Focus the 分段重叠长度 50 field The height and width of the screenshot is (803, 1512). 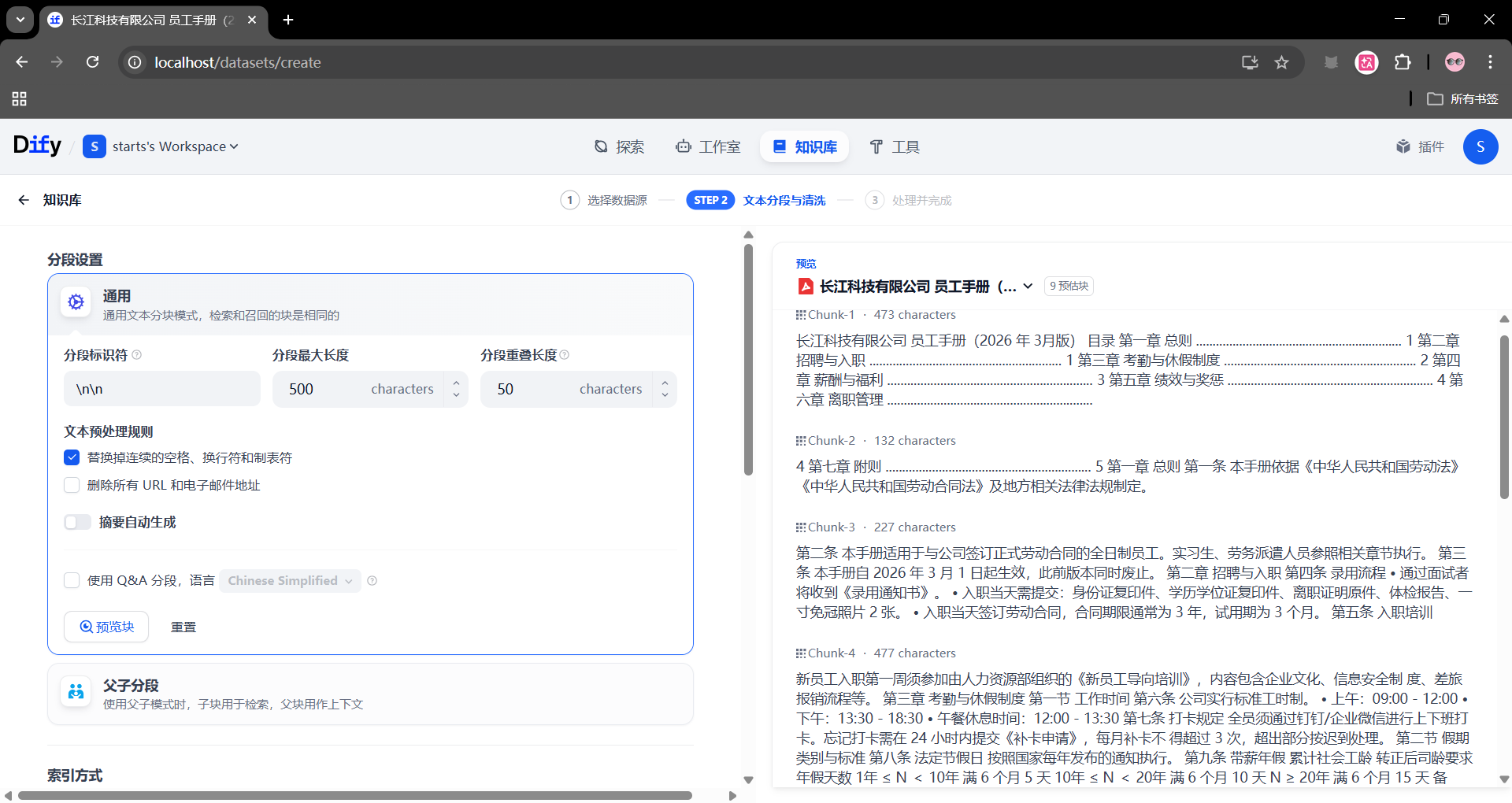tap(567, 389)
